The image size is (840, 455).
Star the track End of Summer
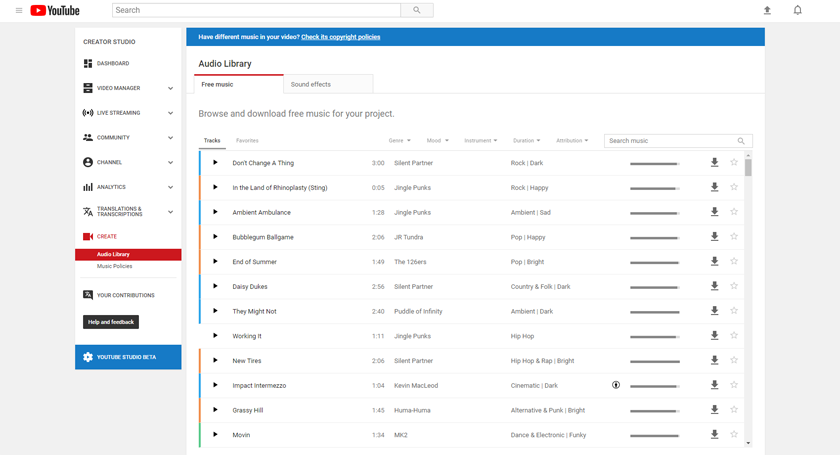[734, 262]
